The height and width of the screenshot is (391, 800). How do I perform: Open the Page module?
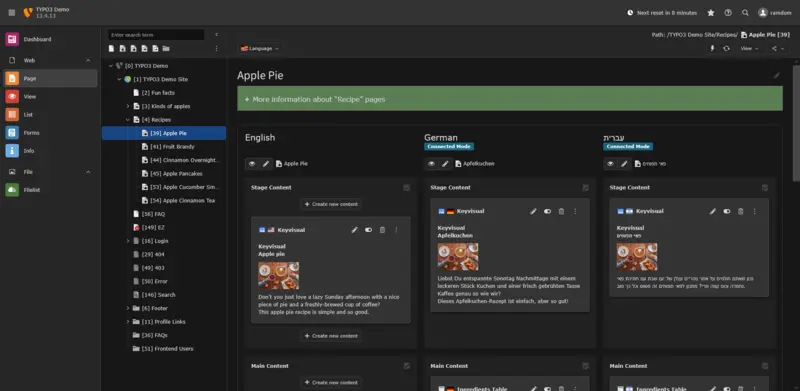point(50,79)
